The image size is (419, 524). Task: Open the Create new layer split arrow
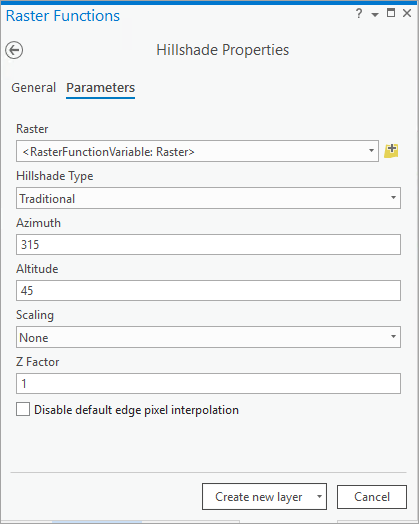319,496
